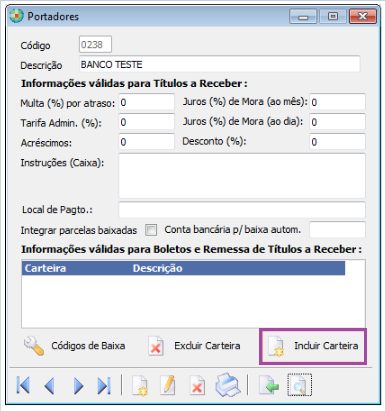Toggle Integrar parcelas baixadas checkbox
385x411 pixels.
151,230
